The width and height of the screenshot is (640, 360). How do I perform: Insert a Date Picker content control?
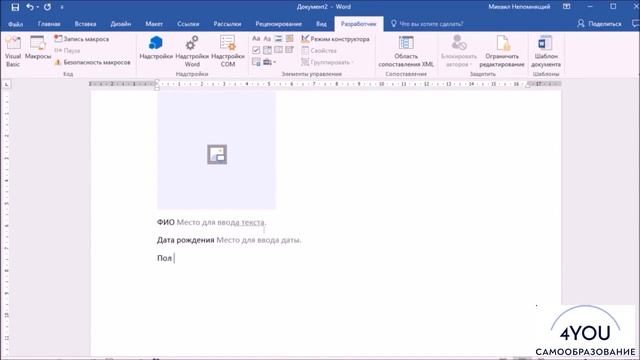289,50
